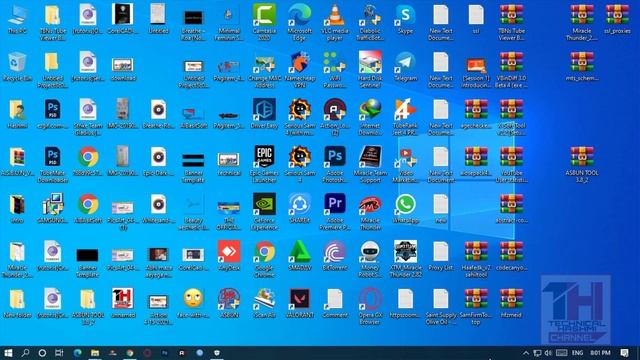The image size is (640, 360).
Task: Open taskbar Search
Action: 25,353
